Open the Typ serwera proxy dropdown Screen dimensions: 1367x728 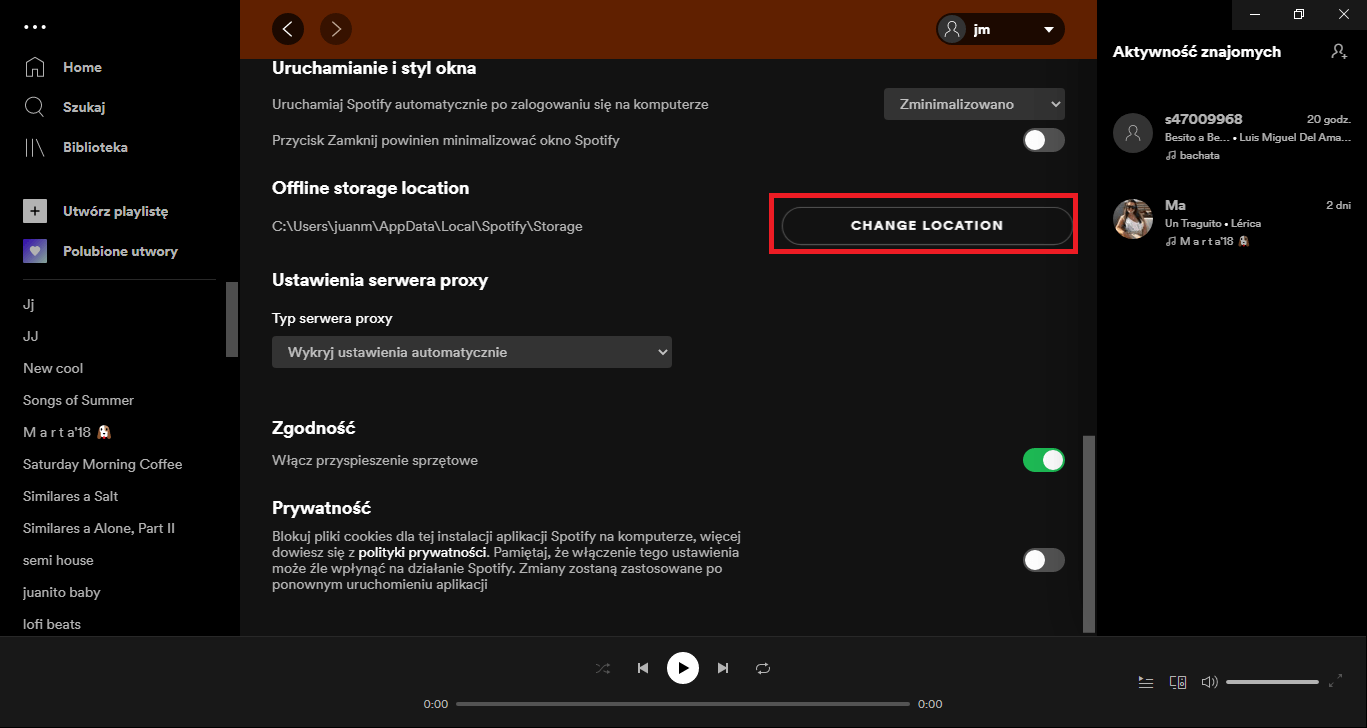point(472,352)
